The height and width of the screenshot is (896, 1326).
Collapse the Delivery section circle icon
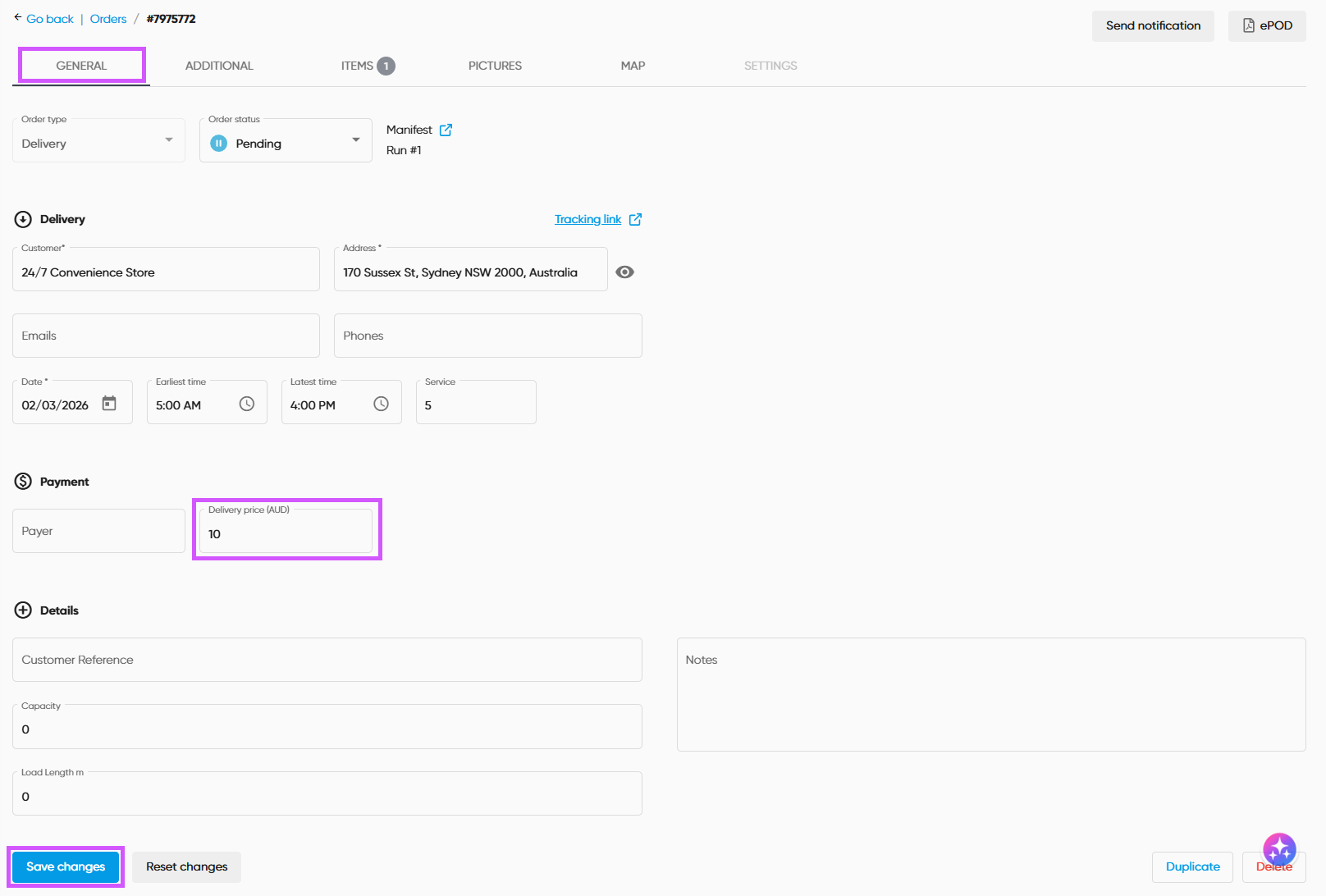(23, 219)
